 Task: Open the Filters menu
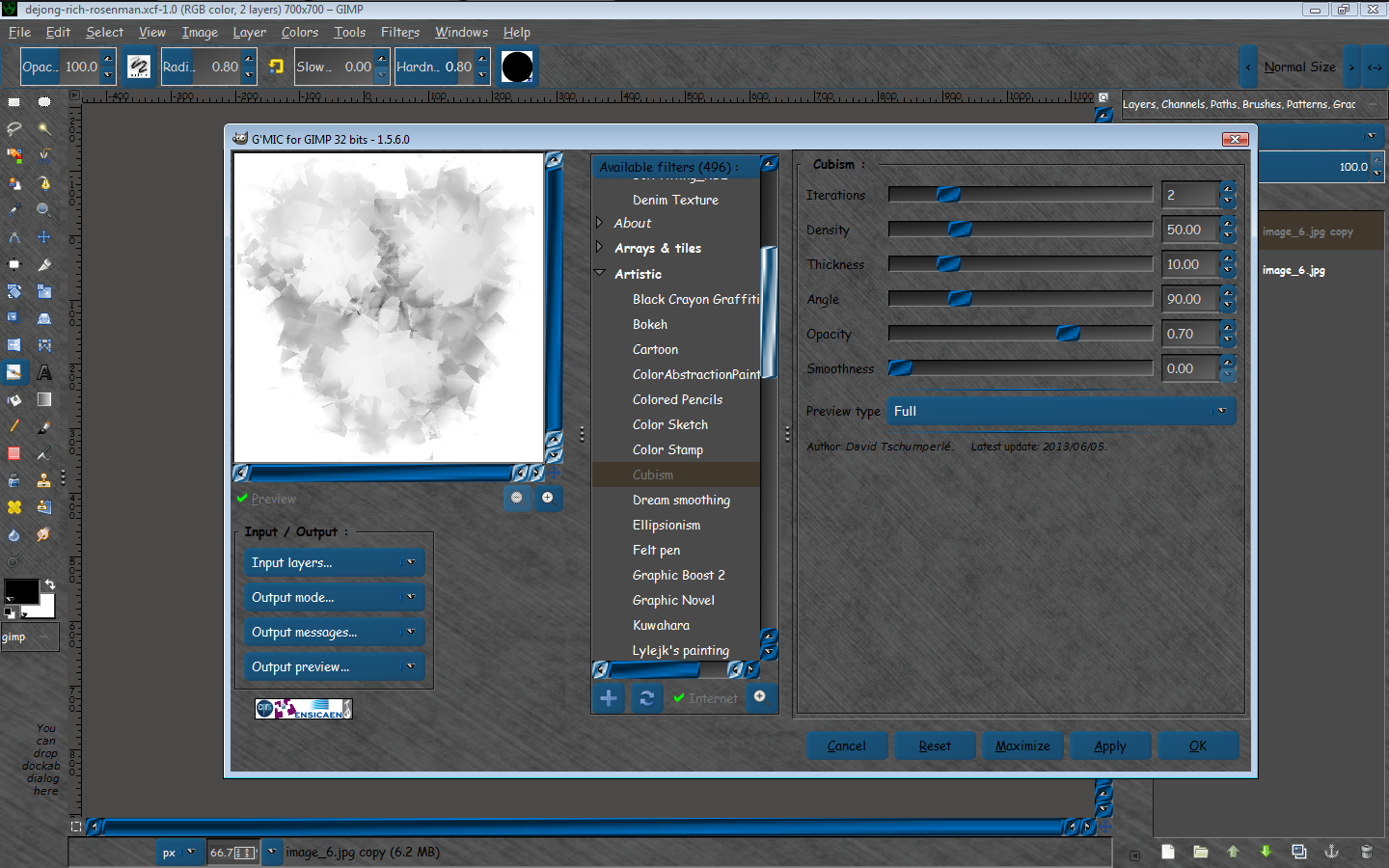tap(400, 32)
